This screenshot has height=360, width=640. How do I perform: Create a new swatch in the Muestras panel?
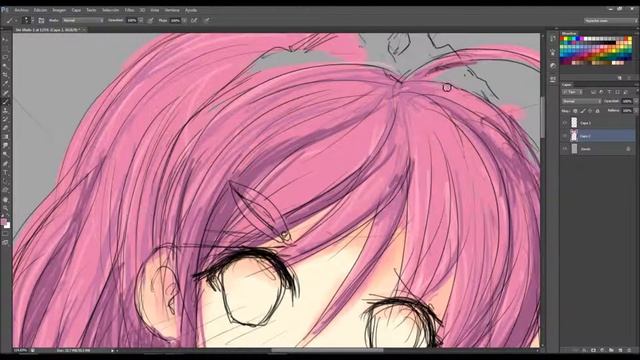(x=620, y=78)
